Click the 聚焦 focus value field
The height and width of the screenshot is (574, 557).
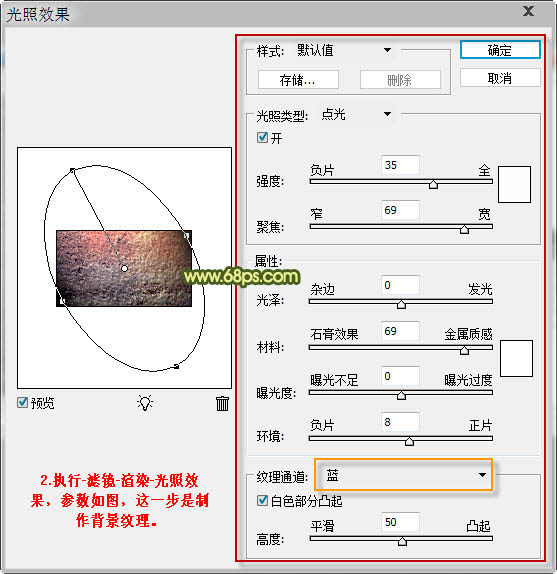click(x=400, y=210)
